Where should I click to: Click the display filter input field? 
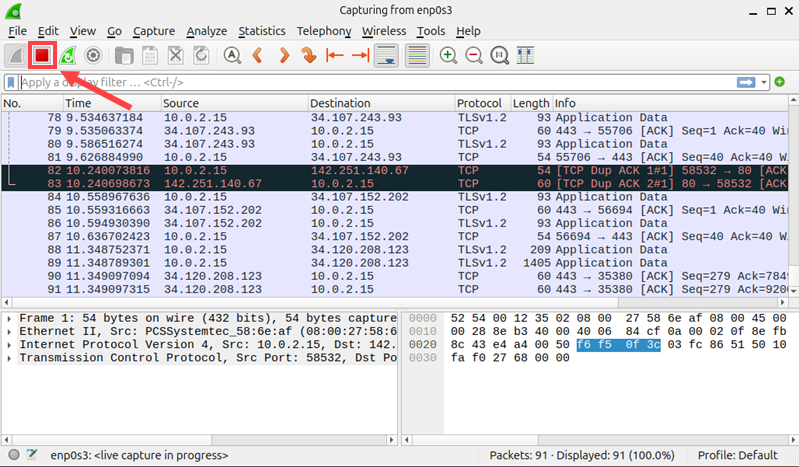click(377, 82)
